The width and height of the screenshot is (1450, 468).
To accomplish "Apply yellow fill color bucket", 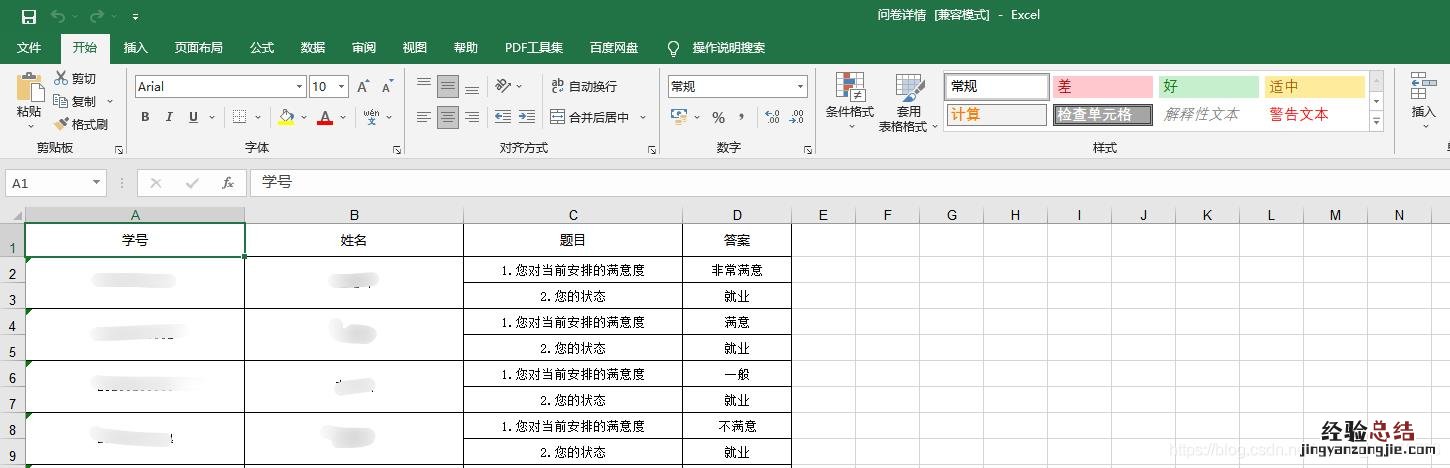I will [287, 117].
